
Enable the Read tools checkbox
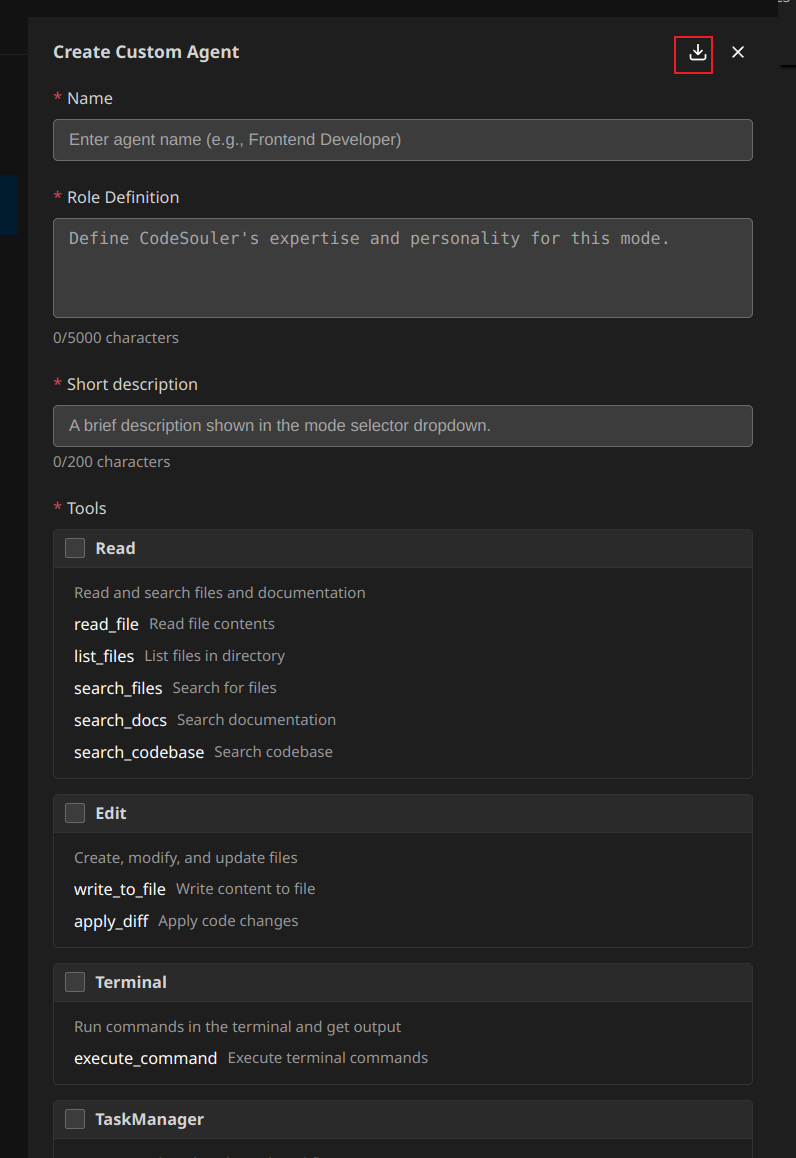coord(75,548)
